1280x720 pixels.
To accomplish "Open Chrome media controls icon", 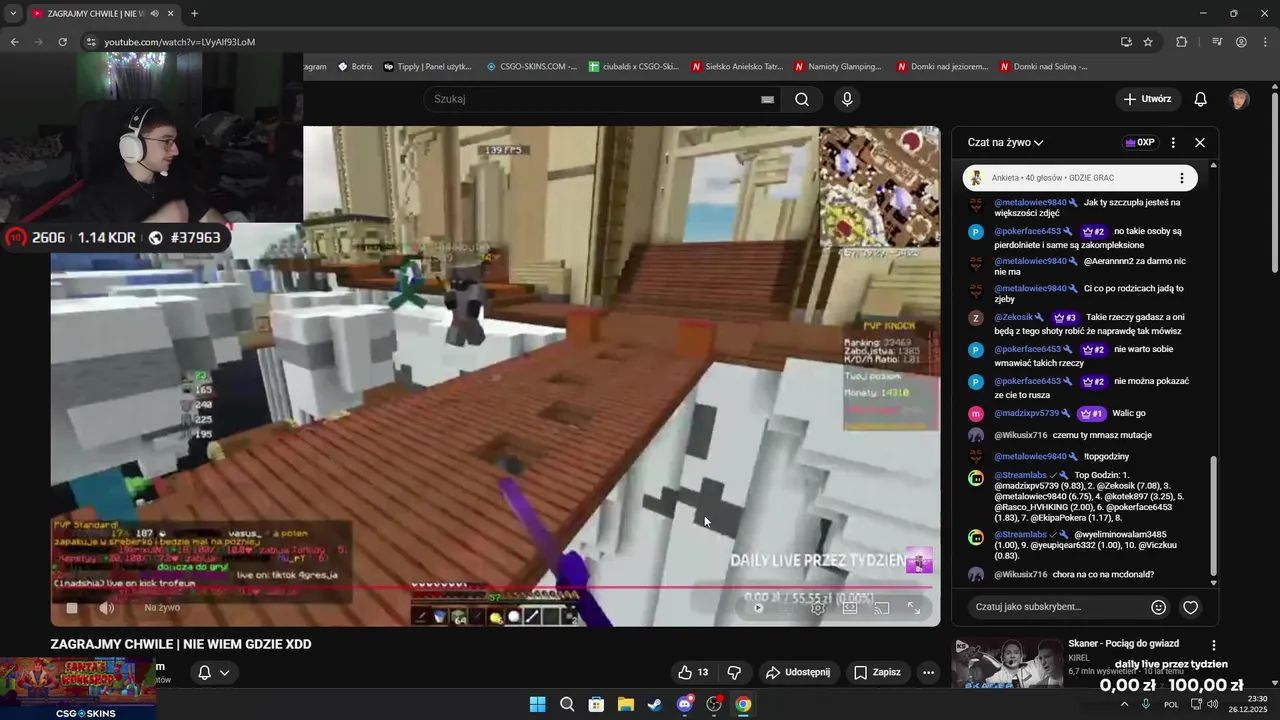I will point(1217,42).
